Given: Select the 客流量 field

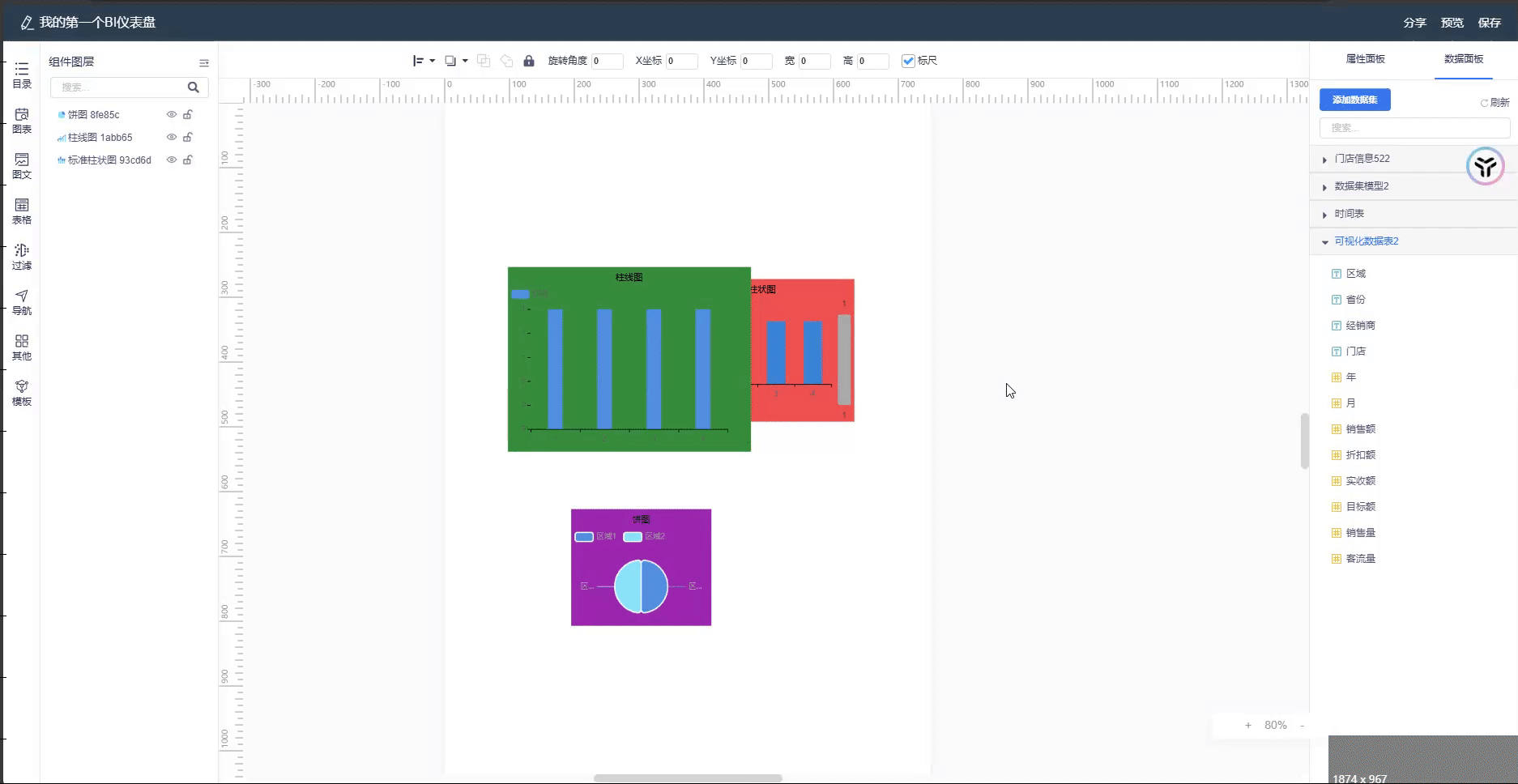Looking at the screenshot, I should [1360, 559].
